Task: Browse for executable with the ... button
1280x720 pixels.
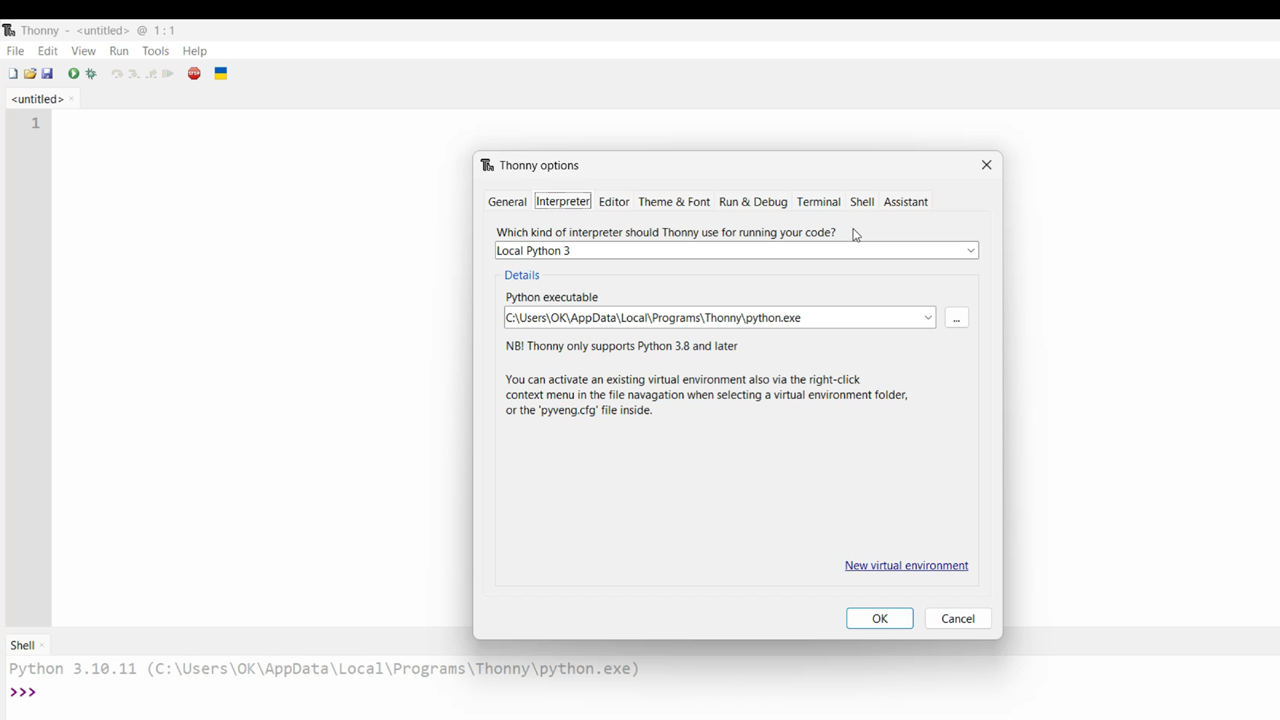Action: tap(957, 318)
